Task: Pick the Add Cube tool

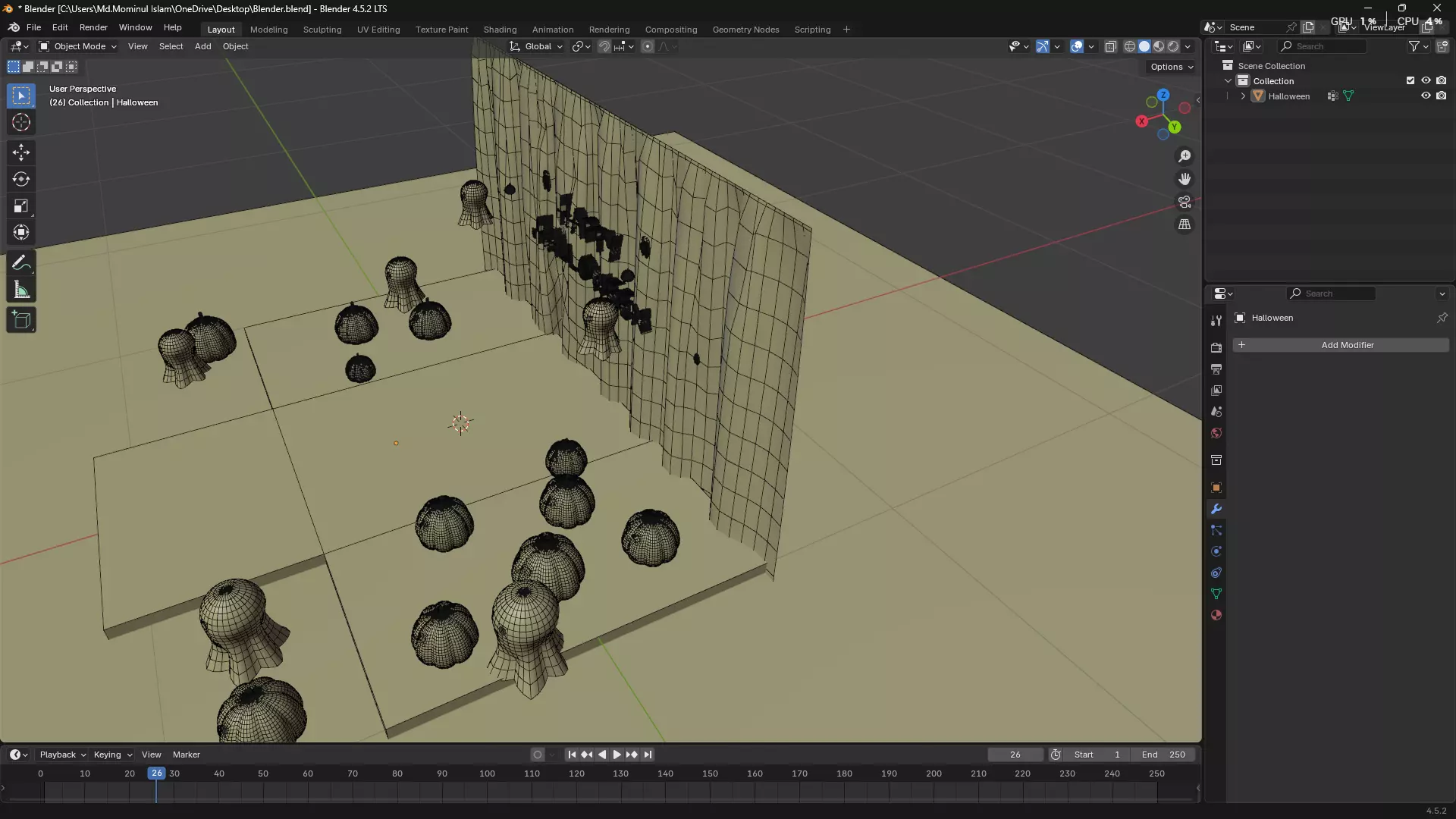Action: coord(21,320)
